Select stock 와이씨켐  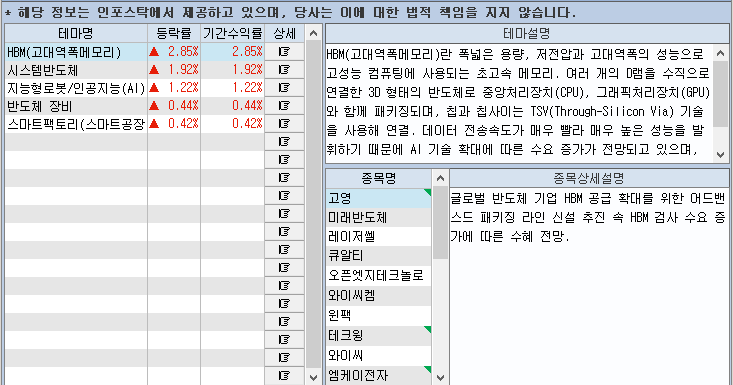click(378, 296)
